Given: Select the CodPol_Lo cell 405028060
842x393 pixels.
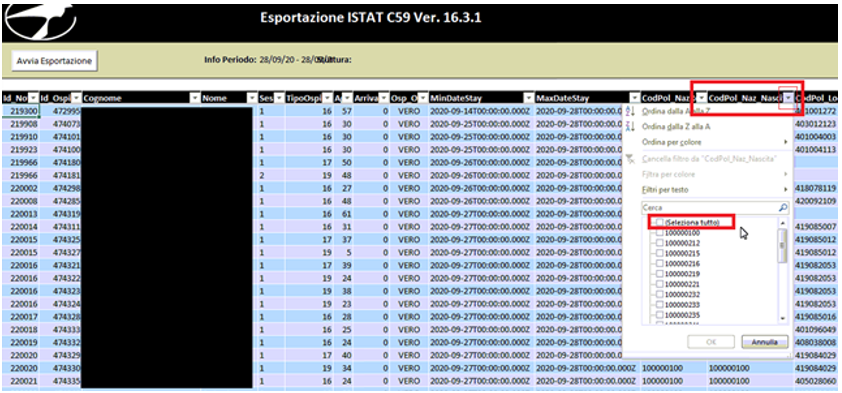Looking at the screenshot, I should (x=815, y=380).
